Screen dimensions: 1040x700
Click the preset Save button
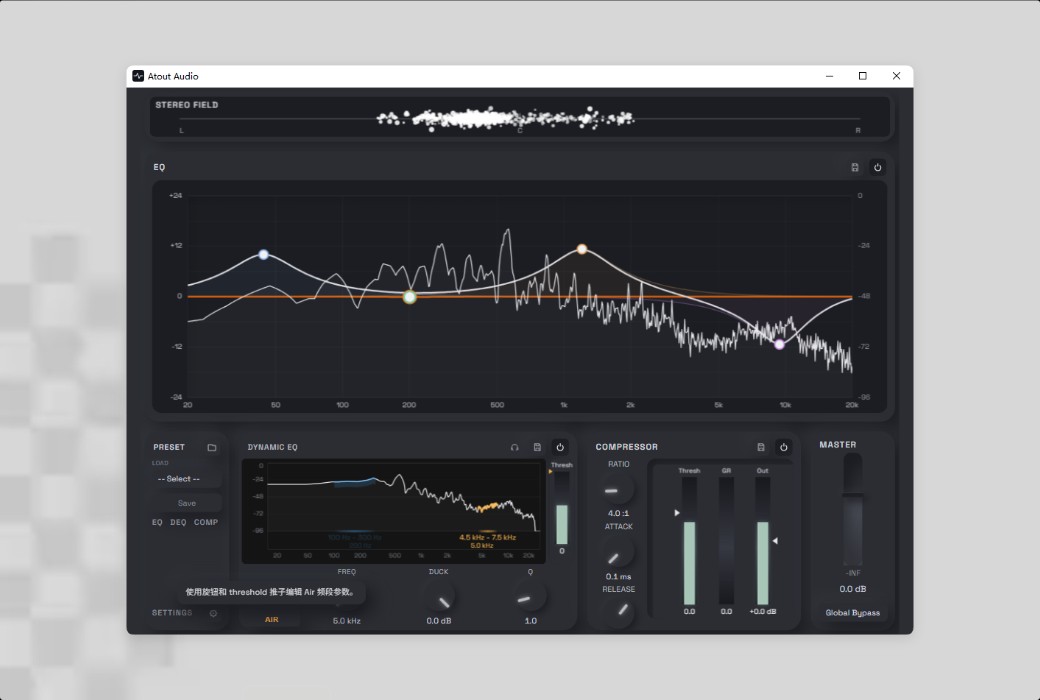tap(186, 503)
